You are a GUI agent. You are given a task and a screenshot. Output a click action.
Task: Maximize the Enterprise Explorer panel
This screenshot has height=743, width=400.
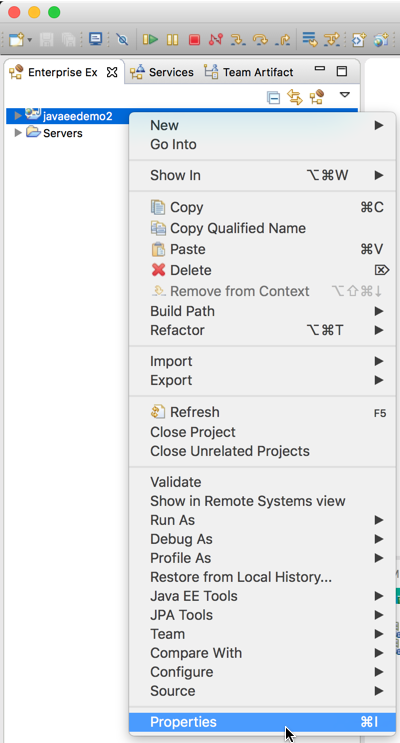342,72
